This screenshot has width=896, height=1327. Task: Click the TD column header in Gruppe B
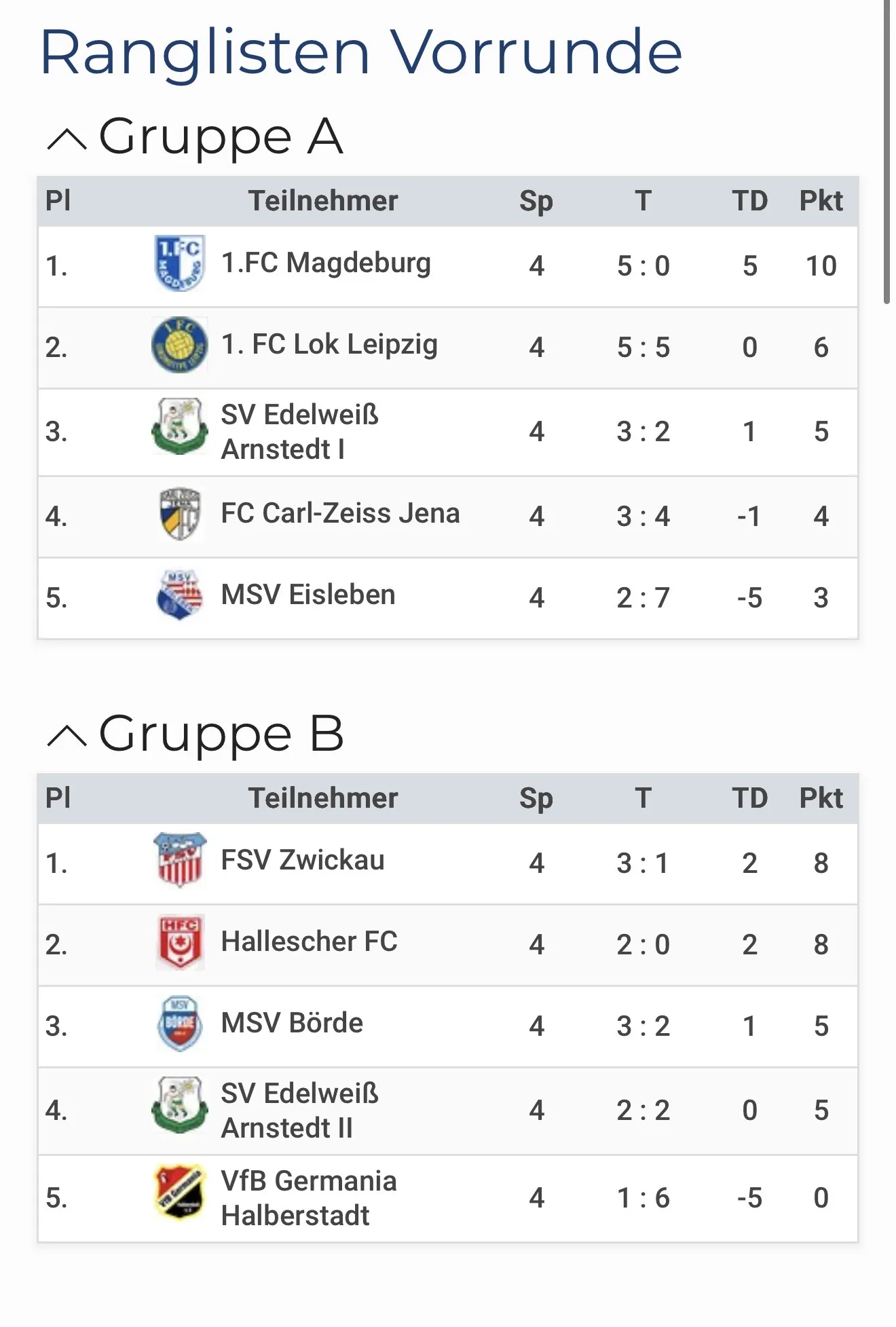(749, 798)
